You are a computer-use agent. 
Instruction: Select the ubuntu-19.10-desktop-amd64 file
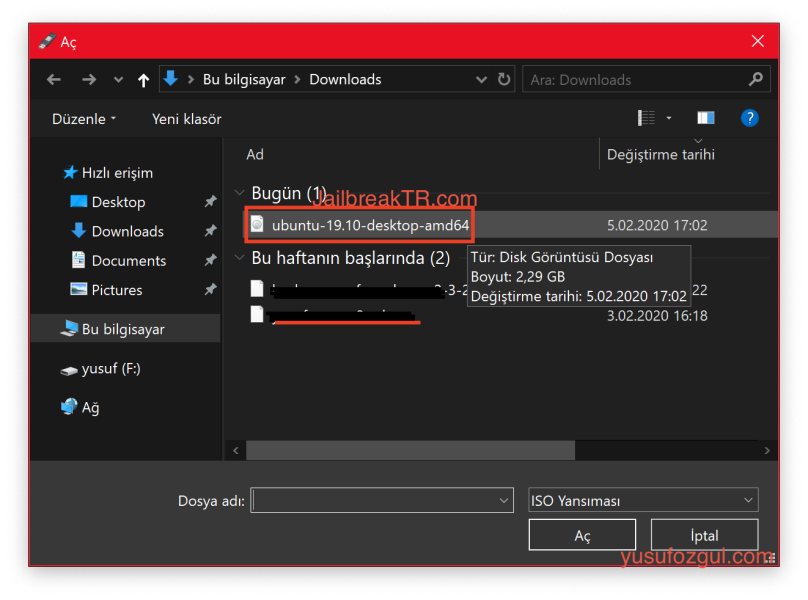369,225
